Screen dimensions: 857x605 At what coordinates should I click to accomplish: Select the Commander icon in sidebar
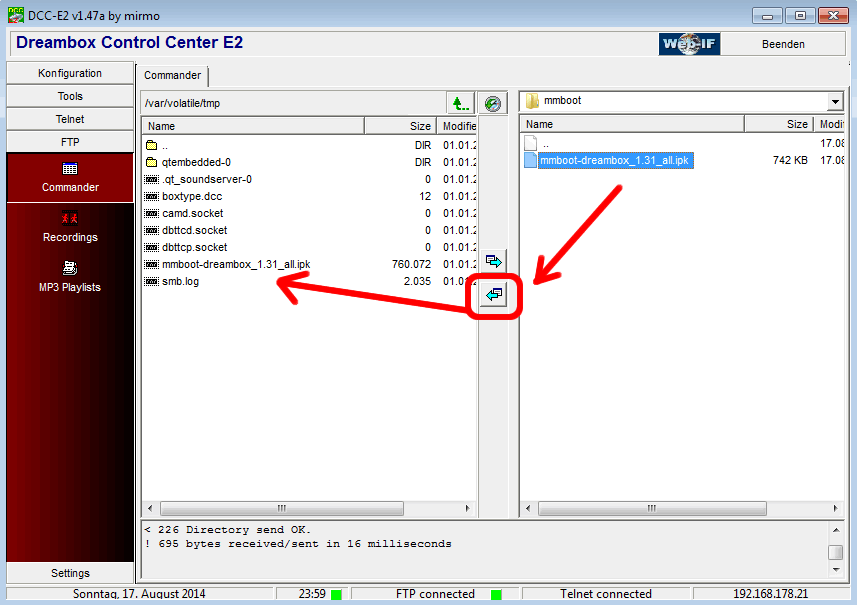(x=70, y=169)
